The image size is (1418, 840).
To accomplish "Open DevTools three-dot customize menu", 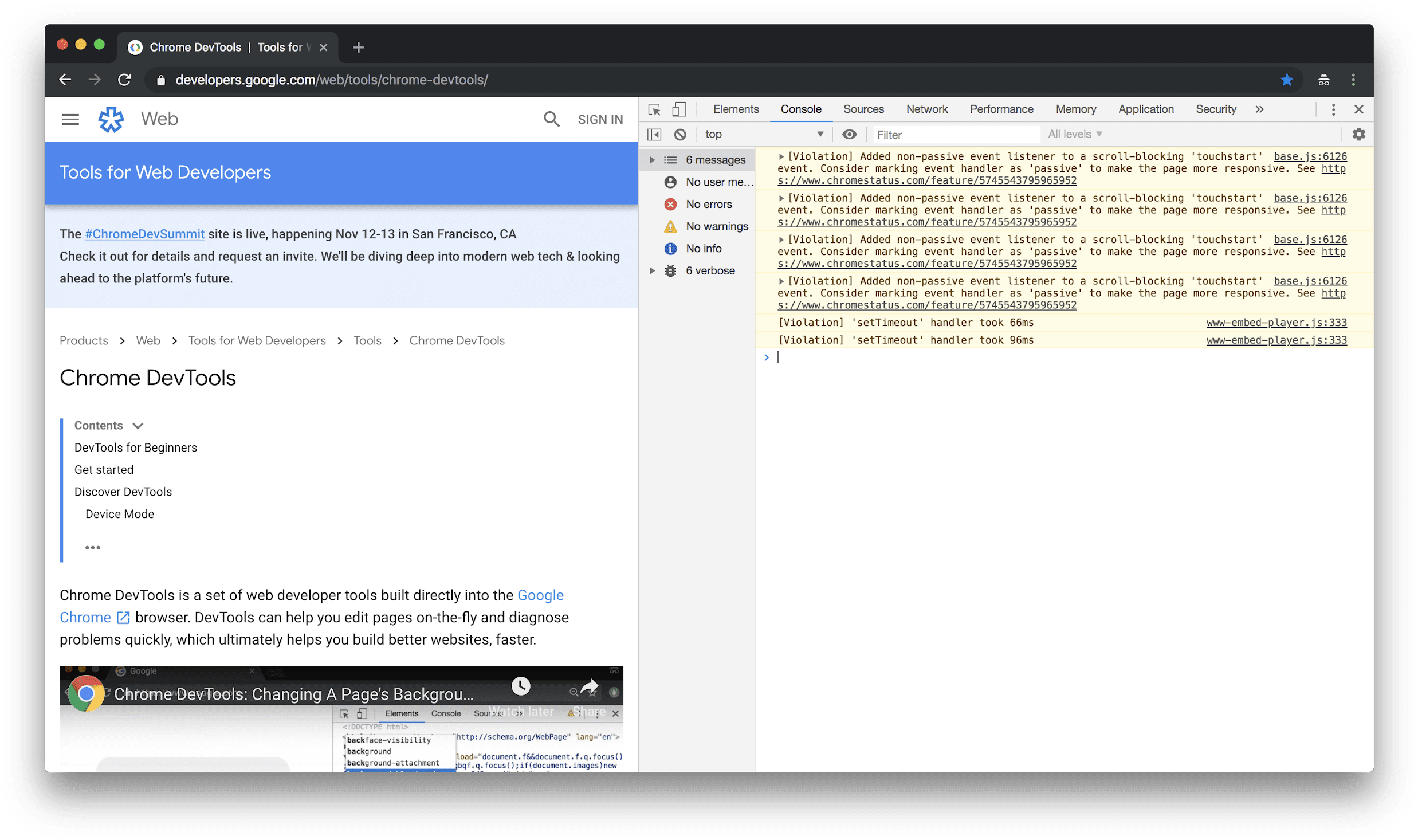I will [x=1333, y=109].
